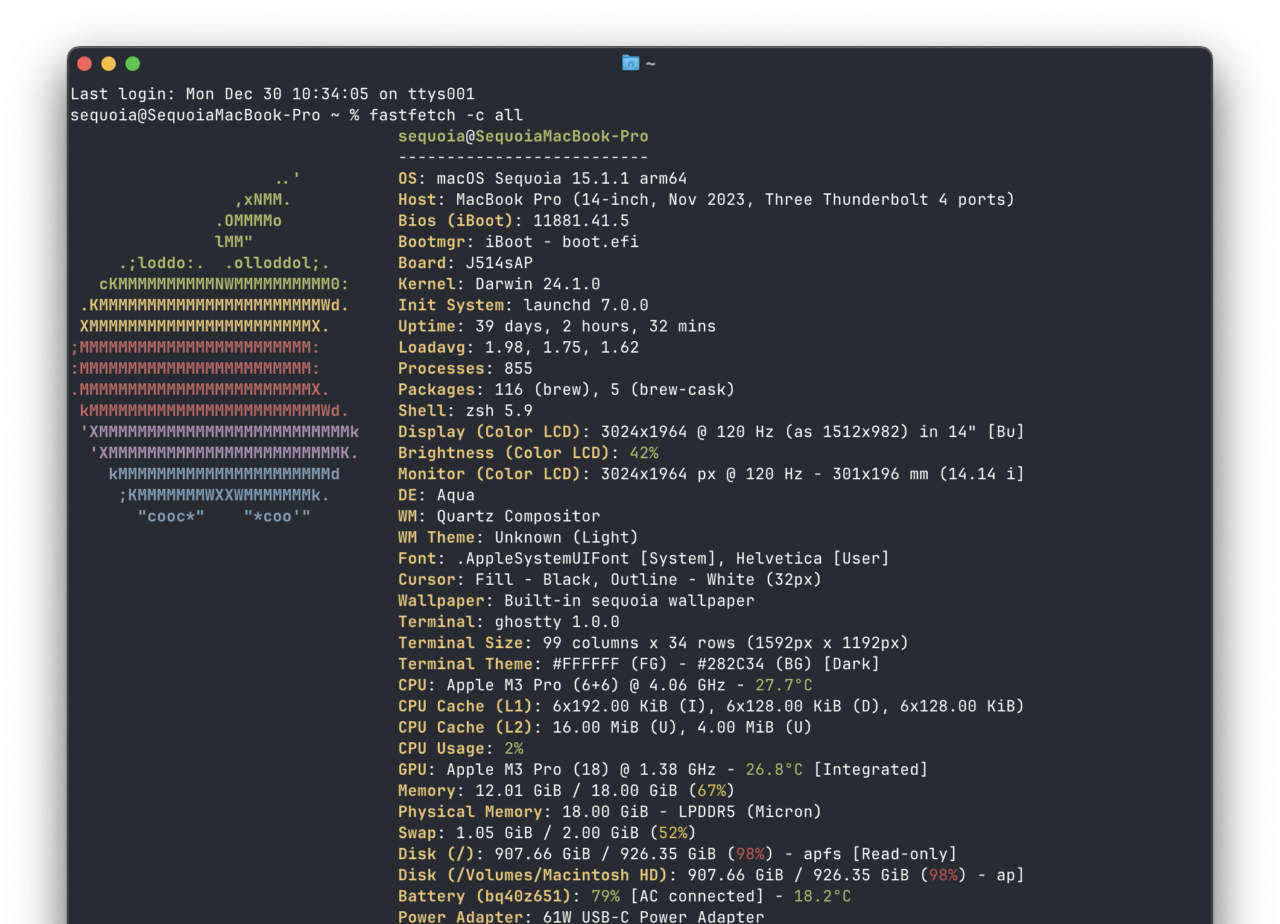Click the 'Uptime: 39 days' line
Viewport: 1280px width, 924px height.
point(557,326)
